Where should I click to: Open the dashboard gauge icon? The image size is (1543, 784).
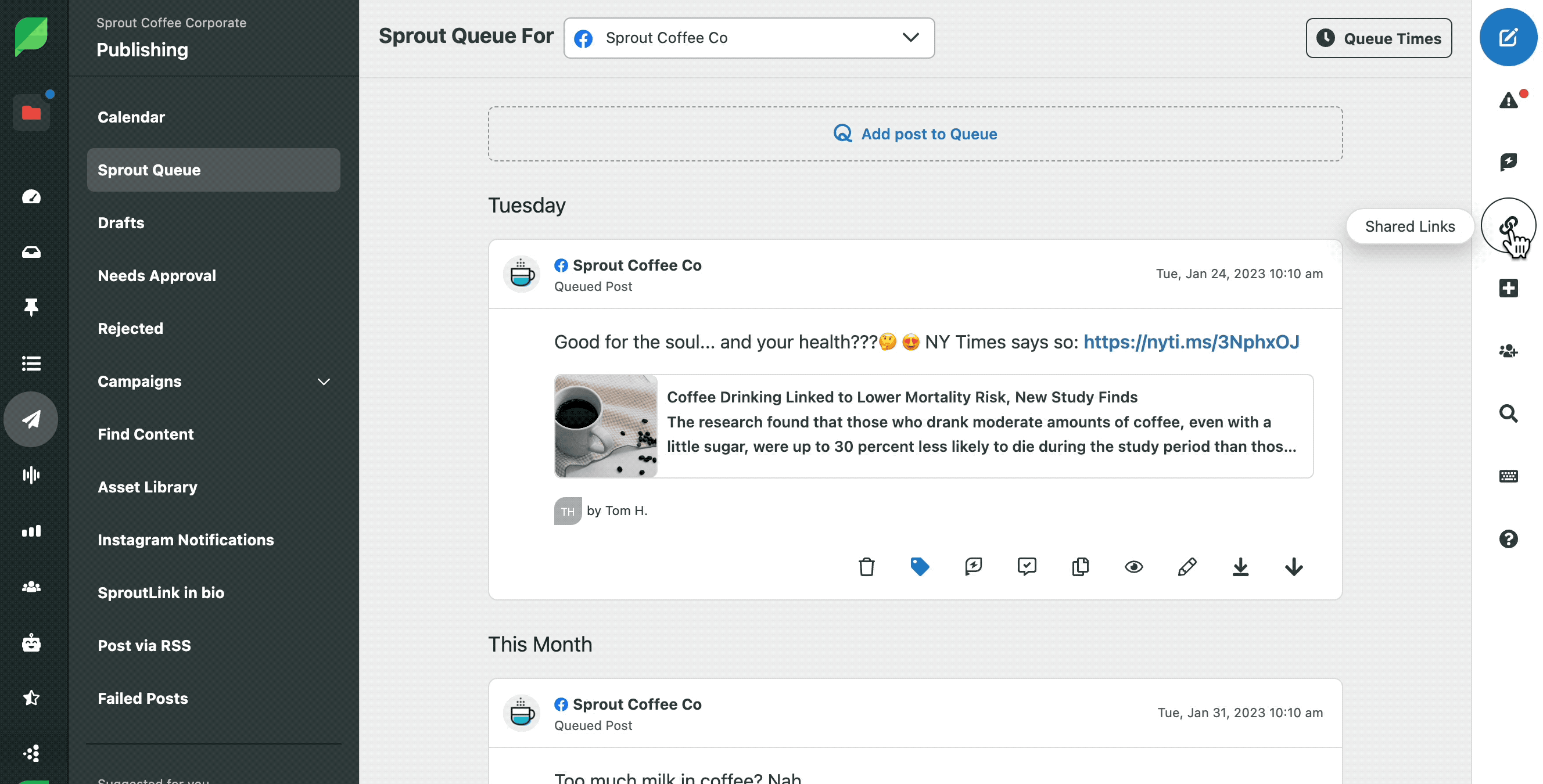pyautogui.click(x=31, y=196)
